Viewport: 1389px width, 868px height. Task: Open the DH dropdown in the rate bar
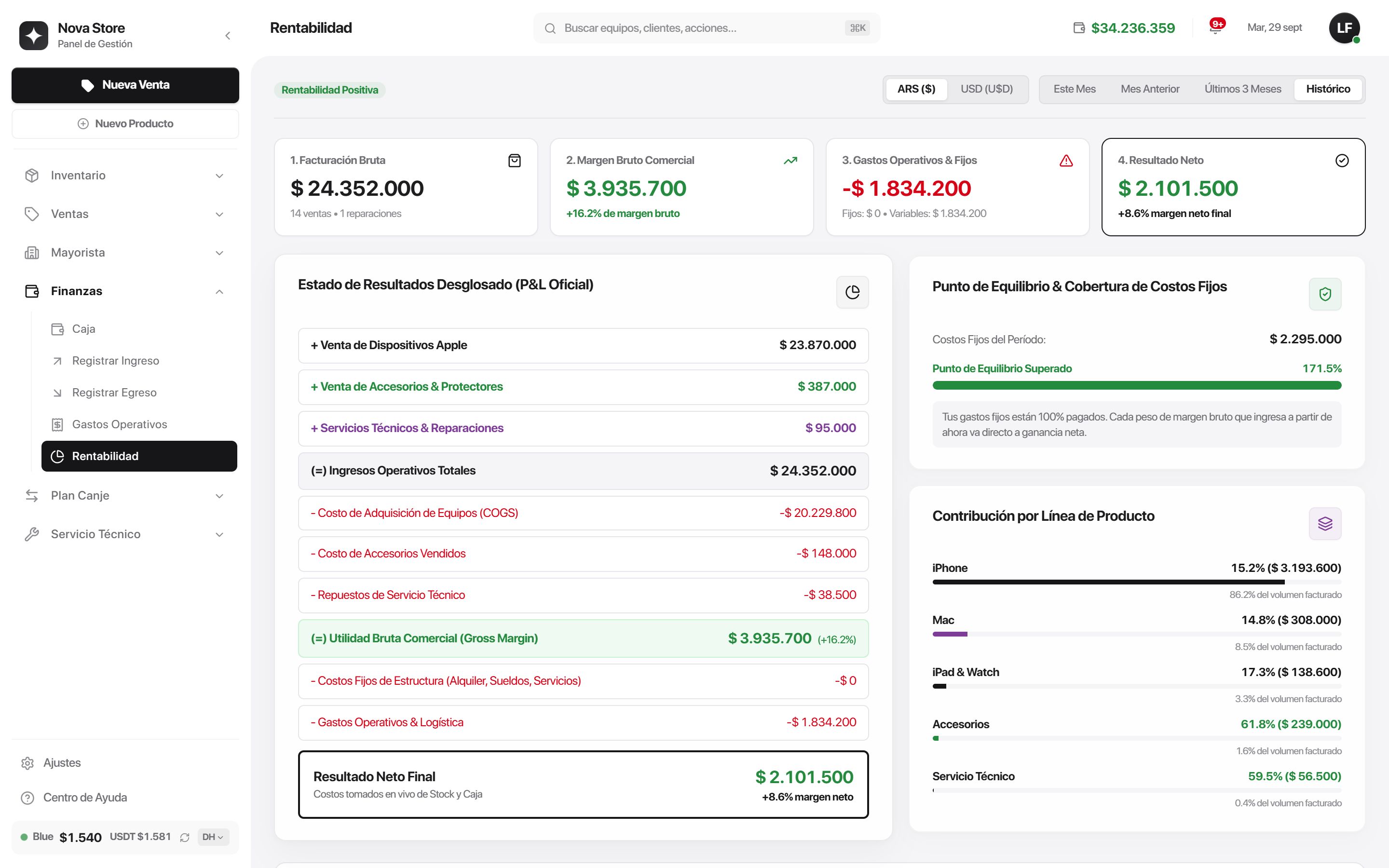pos(213,837)
